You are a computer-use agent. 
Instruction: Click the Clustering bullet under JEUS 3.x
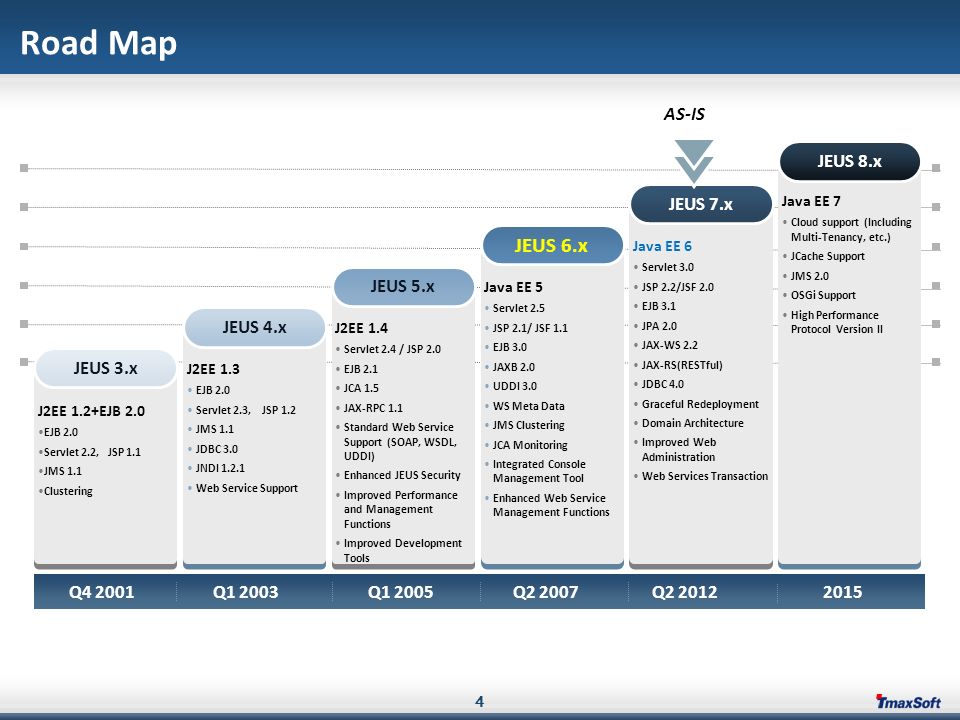66,491
